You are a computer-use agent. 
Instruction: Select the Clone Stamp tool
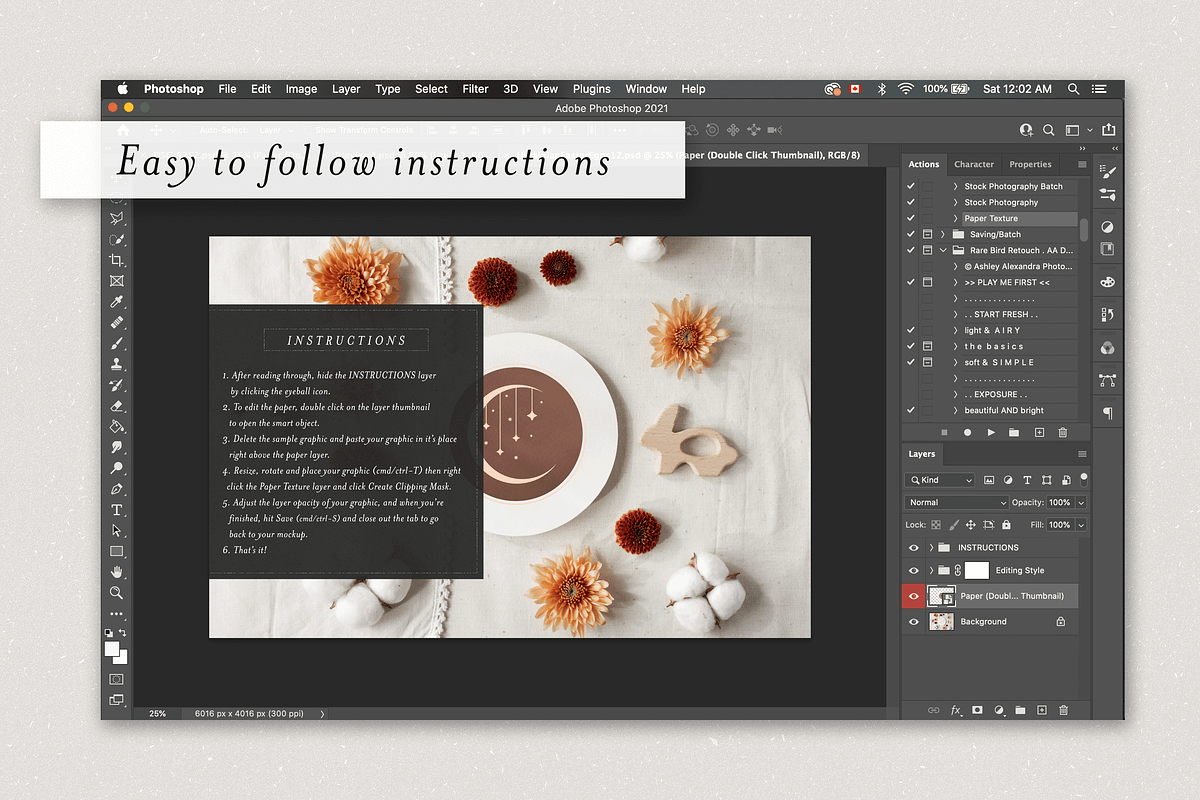pyautogui.click(x=117, y=364)
